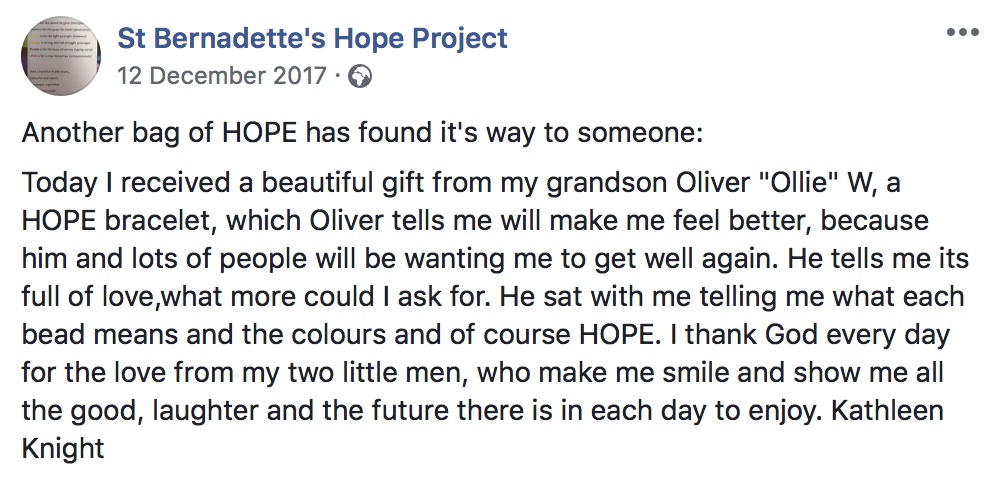The image size is (992, 482).
Task: Click the word 'Knight' on the last line
Action: [63, 449]
